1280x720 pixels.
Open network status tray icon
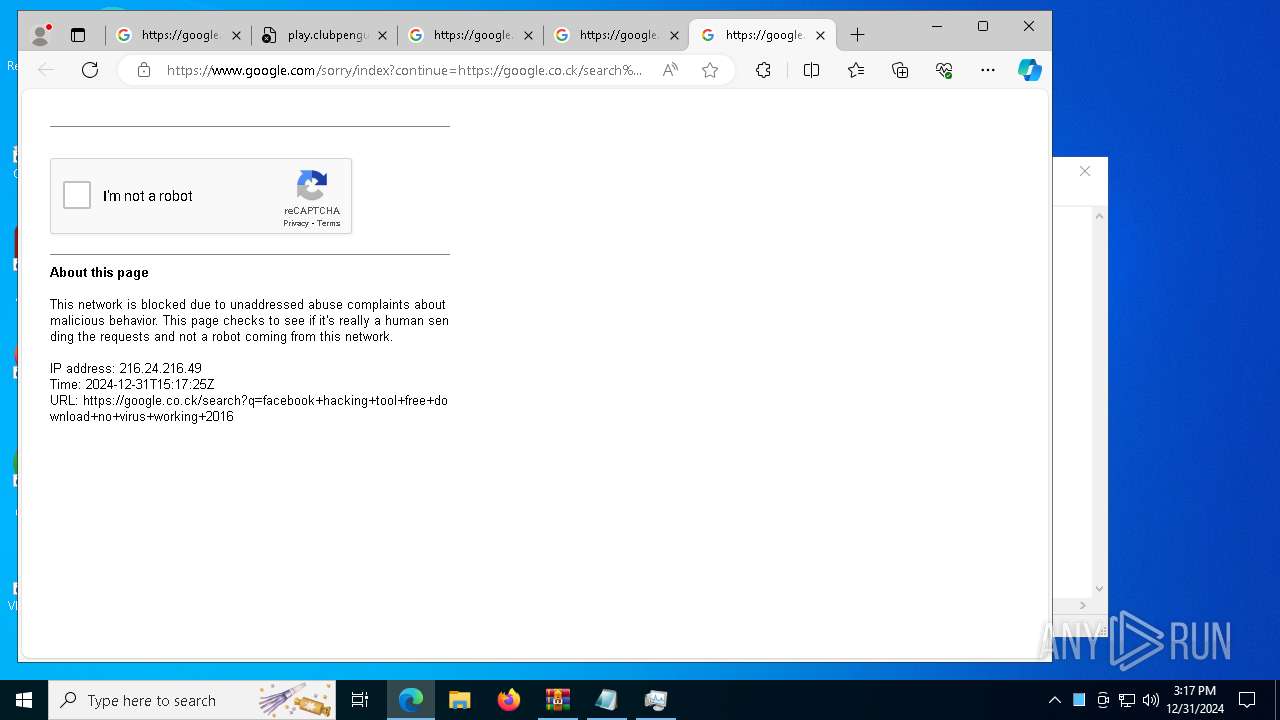(x=1127, y=700)
